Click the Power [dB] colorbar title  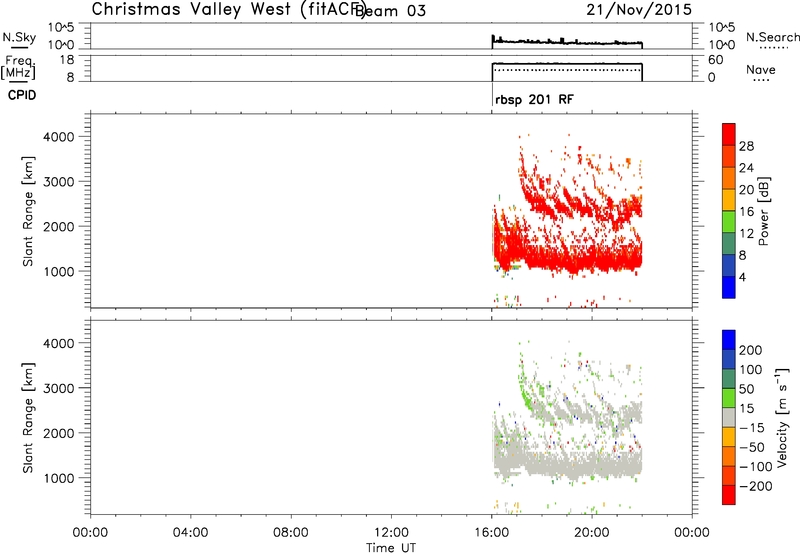[763, 211]
